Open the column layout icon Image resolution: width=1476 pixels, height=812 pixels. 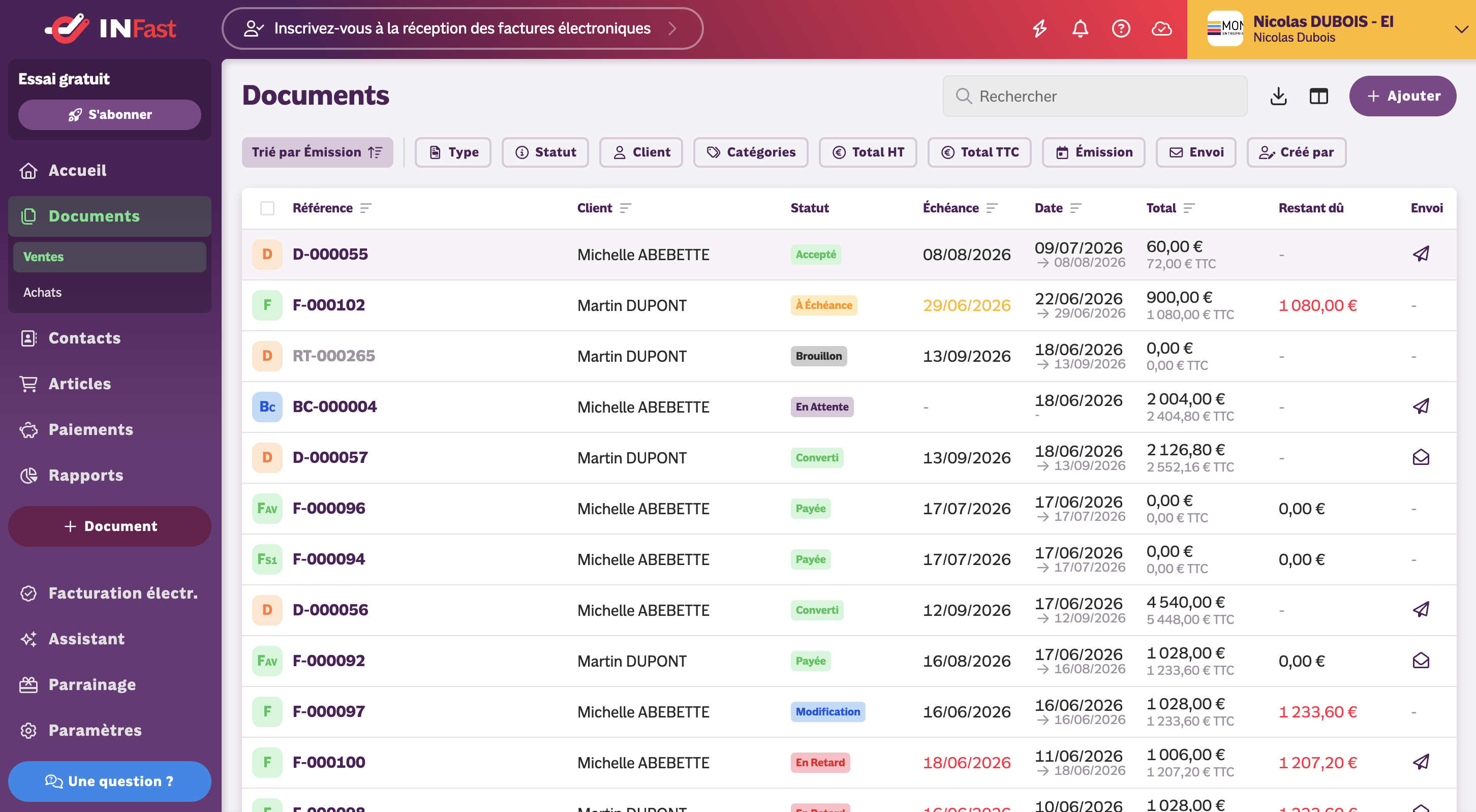click(1318, 96)
